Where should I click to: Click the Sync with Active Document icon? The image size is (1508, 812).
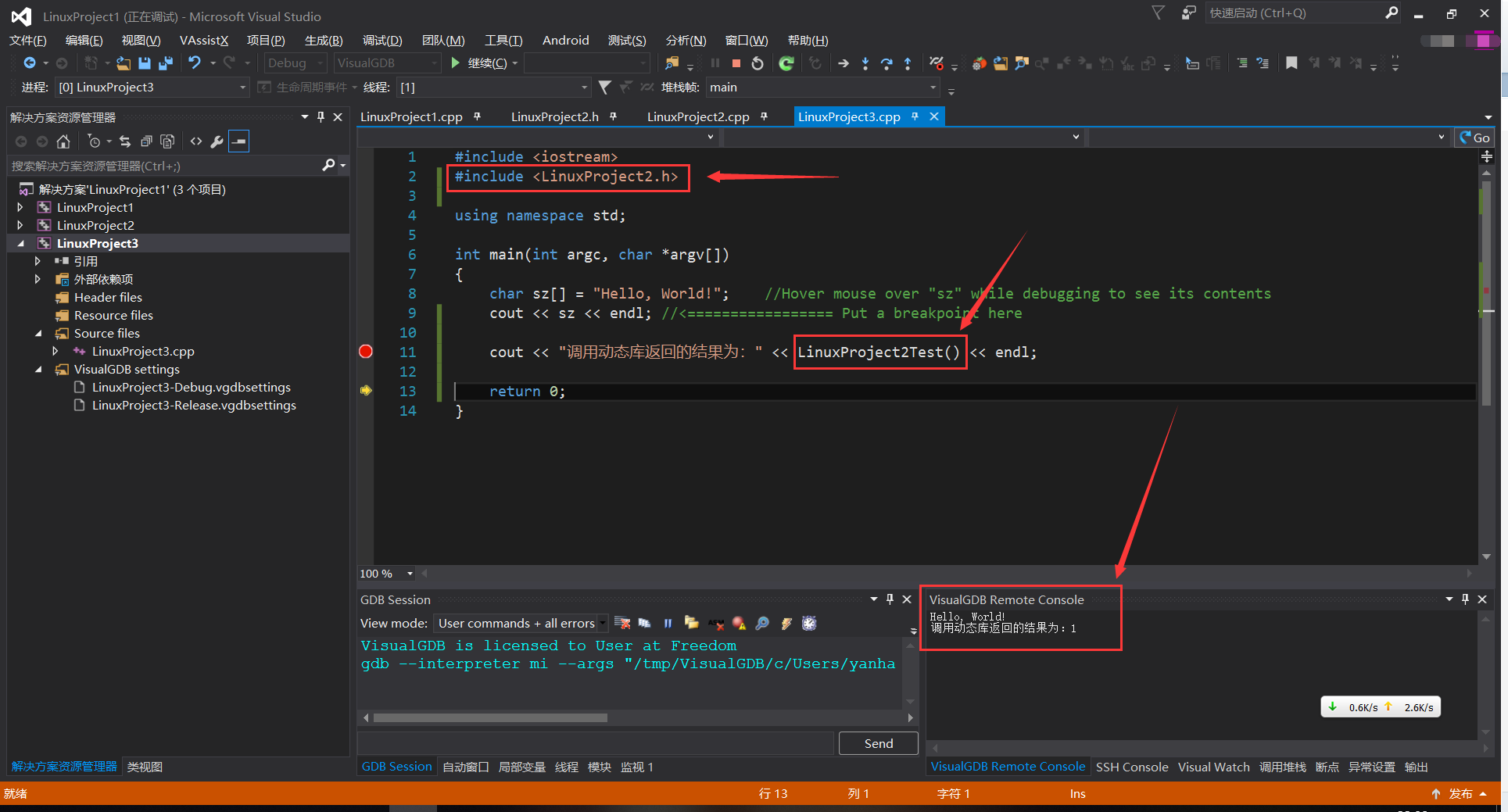click(x=125, y=141)
